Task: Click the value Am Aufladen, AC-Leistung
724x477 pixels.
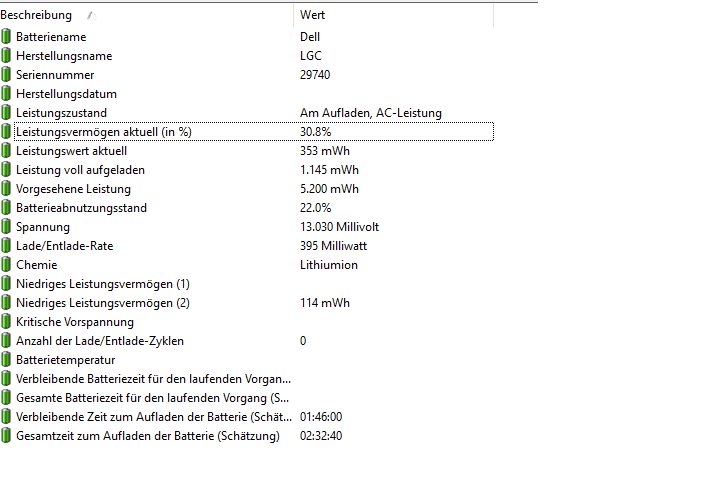Action: click(x=371, y=113)
